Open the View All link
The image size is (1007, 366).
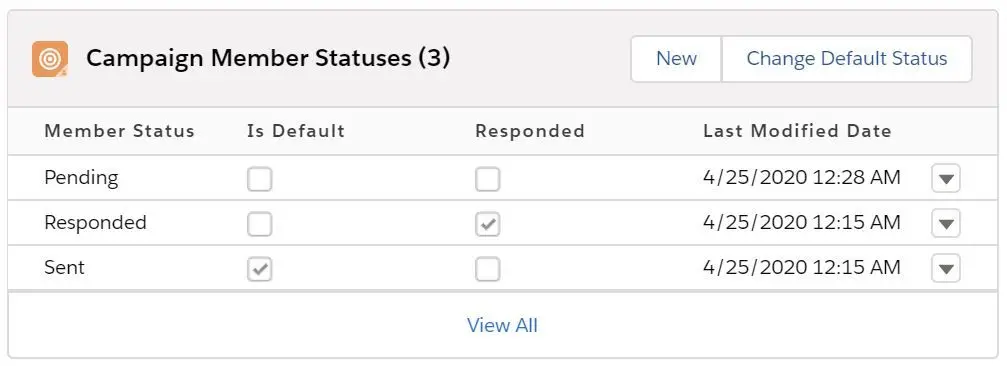502,325
